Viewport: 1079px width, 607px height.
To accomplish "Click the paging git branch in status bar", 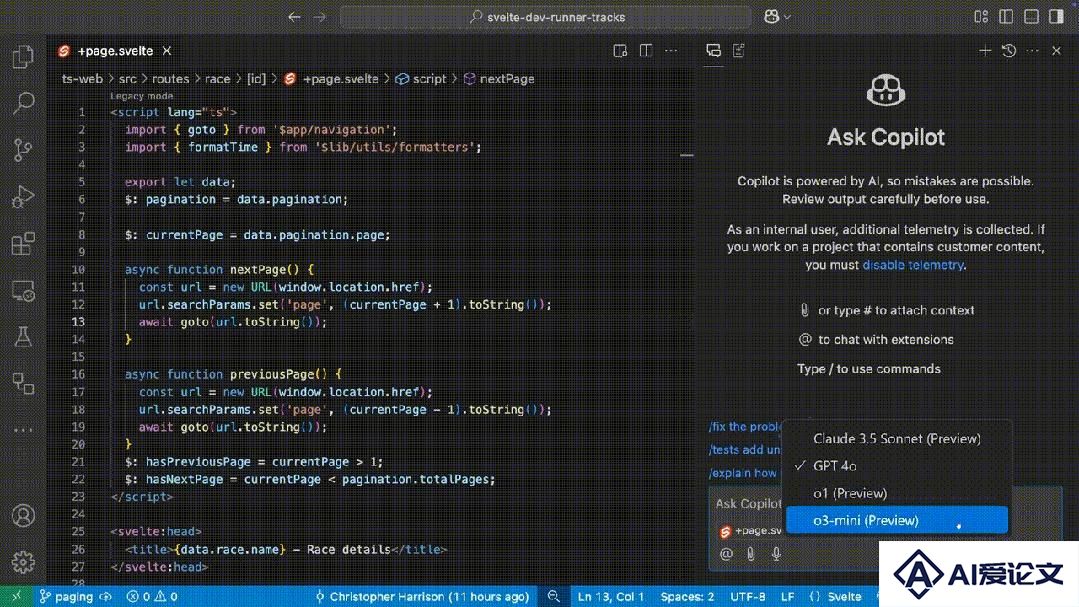I will (66, 597).
